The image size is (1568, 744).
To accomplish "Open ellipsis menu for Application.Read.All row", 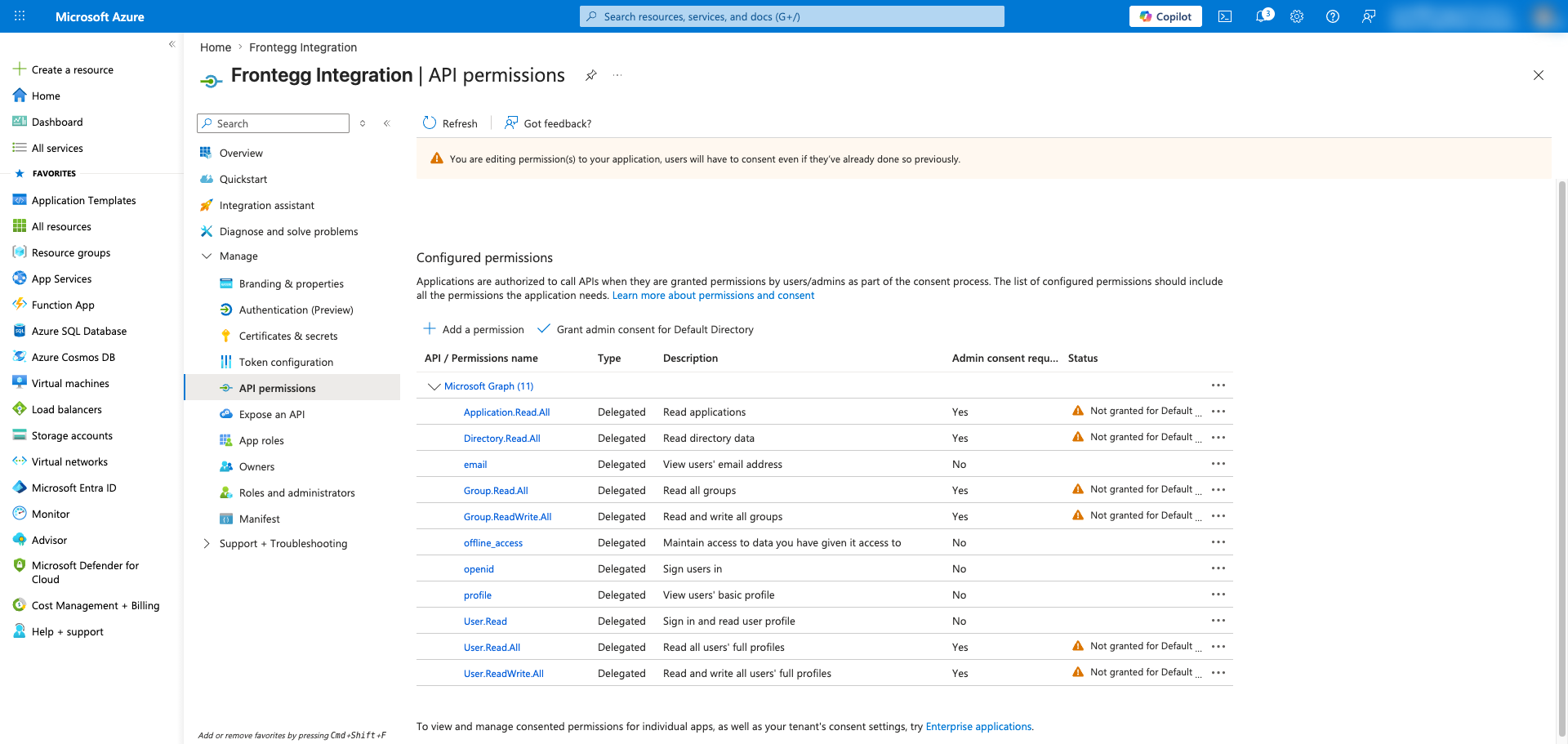I will (1218, 412).
